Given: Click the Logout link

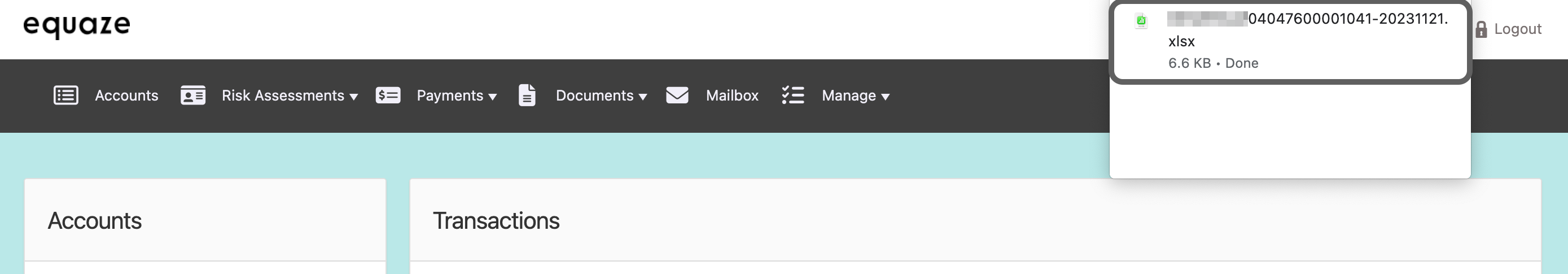Looking at the screenshot, I should pyautogui.click(x=1517, y=29).
